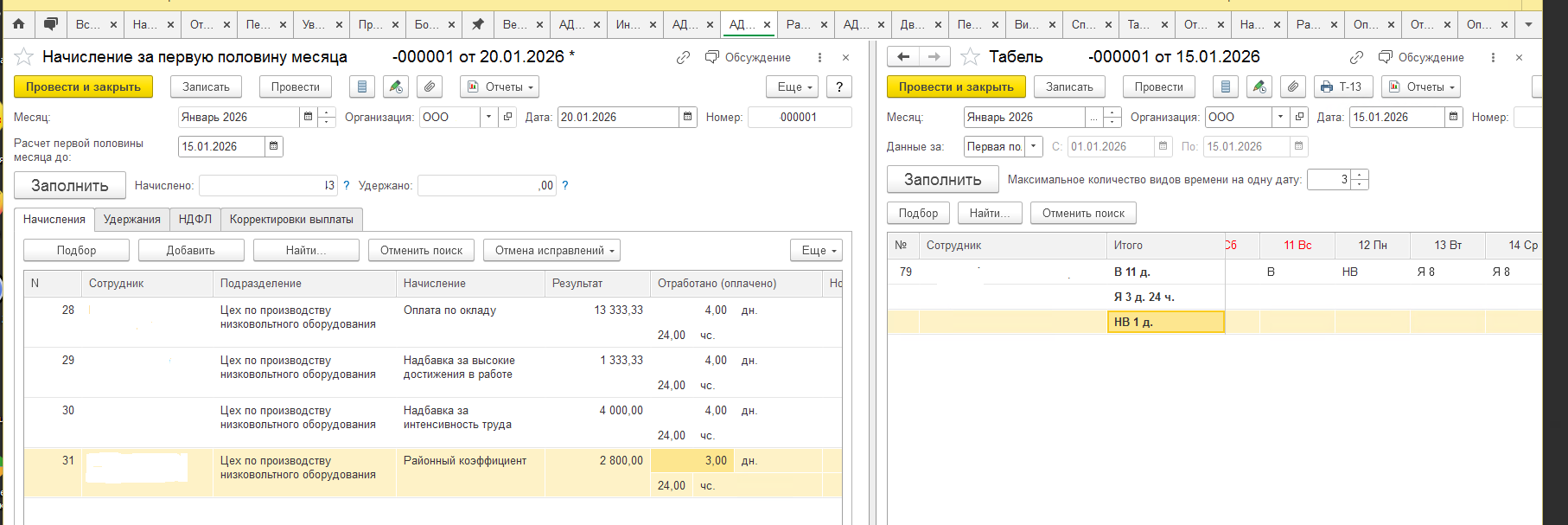This screenshot has width=1568, height=525.
Task: Open the Еще menu above the accruals table
Action: click(816, 250)
